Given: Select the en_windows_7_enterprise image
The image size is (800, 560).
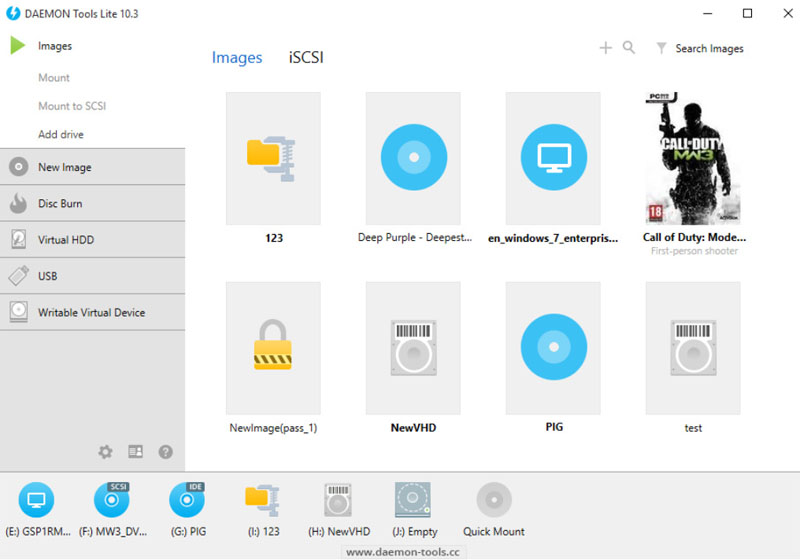Looking at the screenshot, I should [553, 158].
